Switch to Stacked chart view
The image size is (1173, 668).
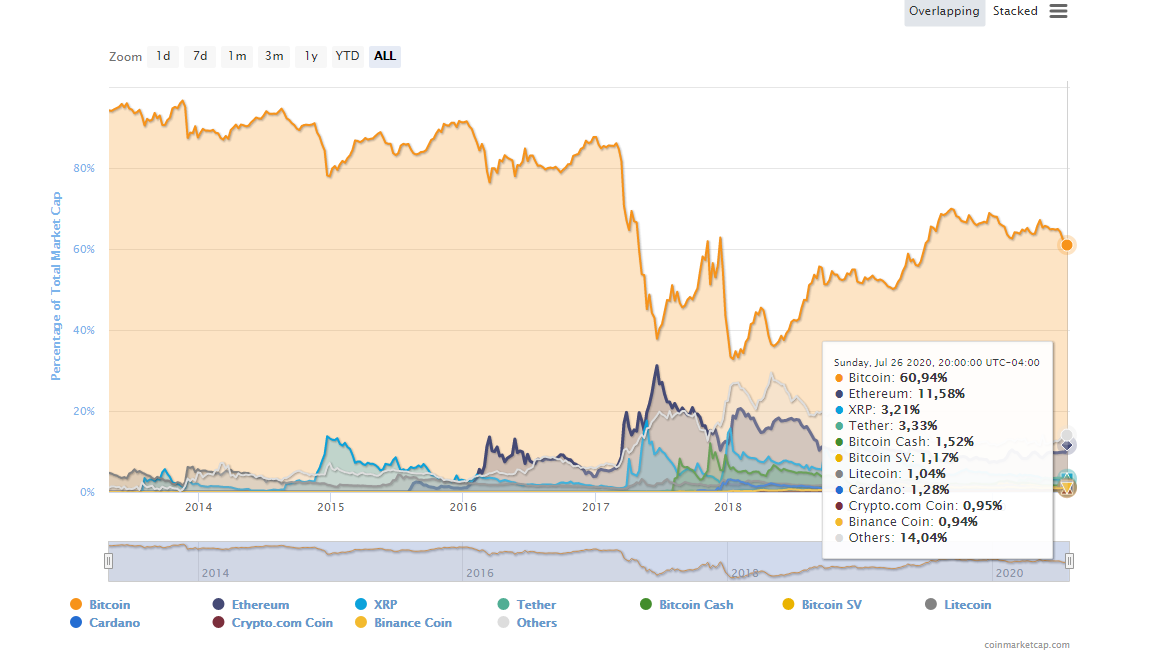tap(1015, 11)
